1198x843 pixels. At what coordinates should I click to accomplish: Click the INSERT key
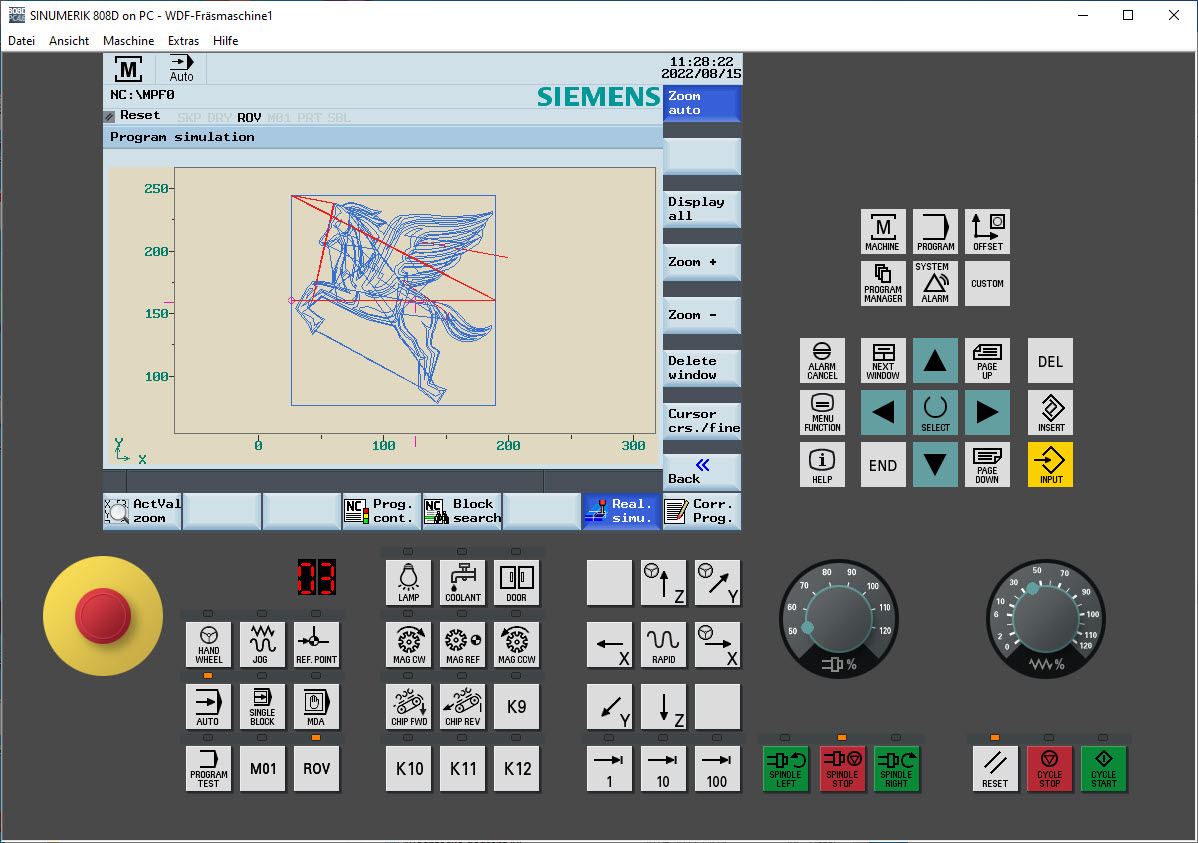(1051, 413)
